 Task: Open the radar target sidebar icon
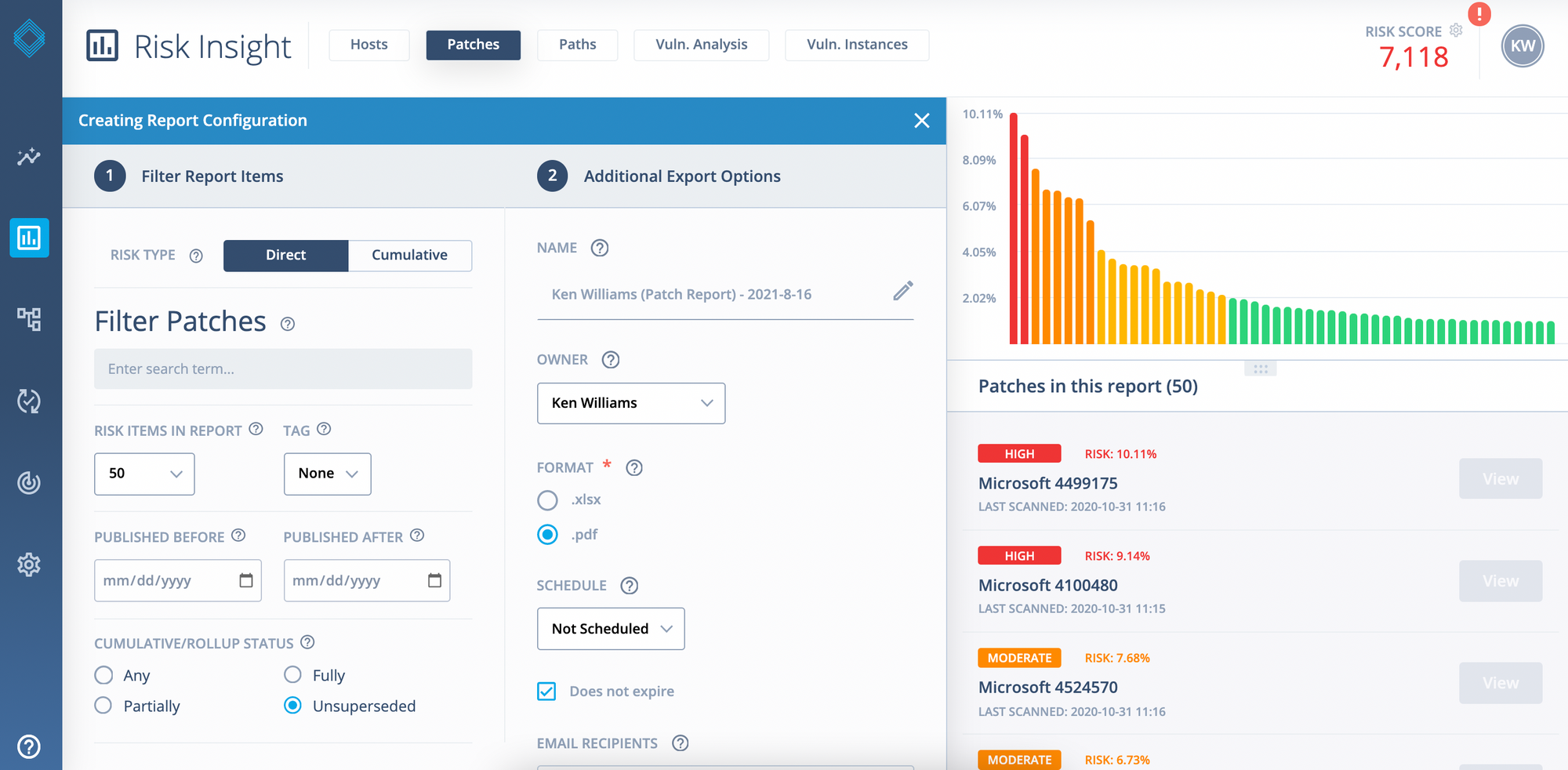click(29, 482)
